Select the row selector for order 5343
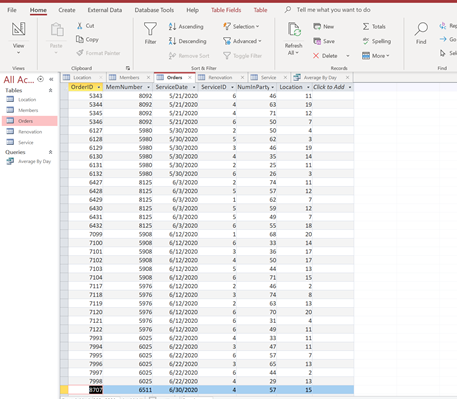The width and height of the screenshot is (457, 399). pos(64,96)
